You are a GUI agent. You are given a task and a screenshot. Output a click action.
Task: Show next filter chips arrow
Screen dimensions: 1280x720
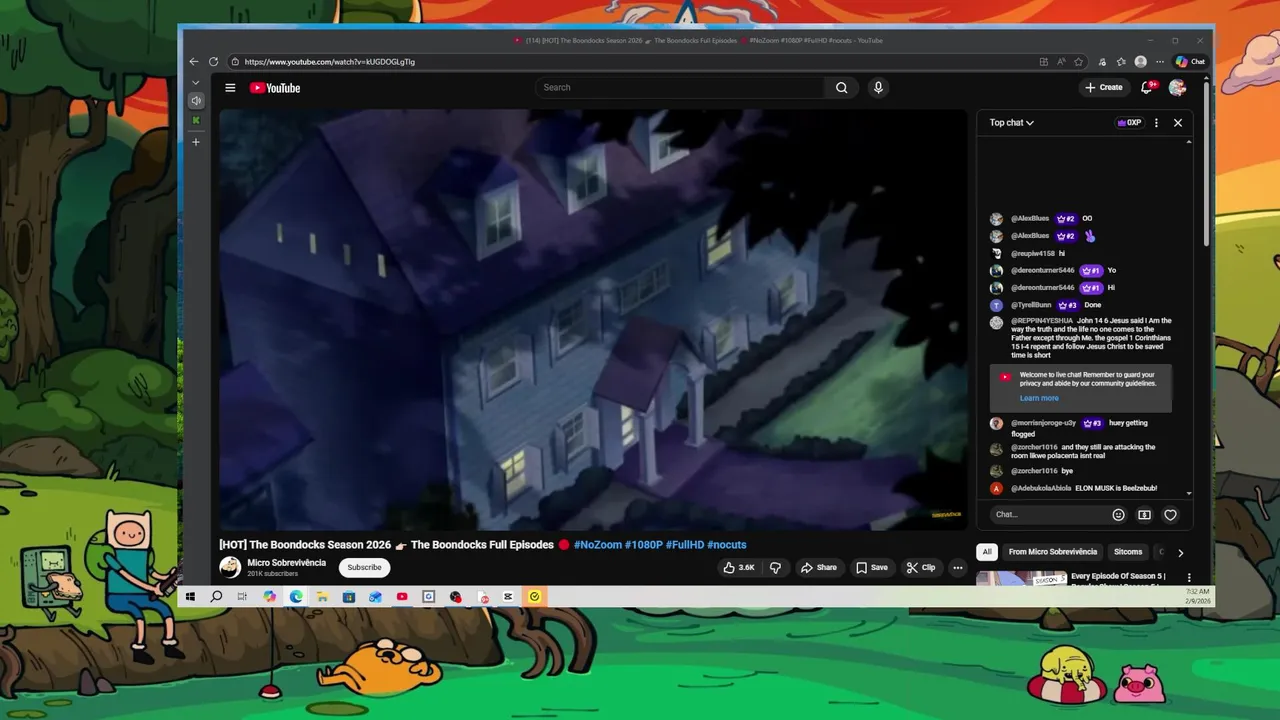click(1180, 552)
